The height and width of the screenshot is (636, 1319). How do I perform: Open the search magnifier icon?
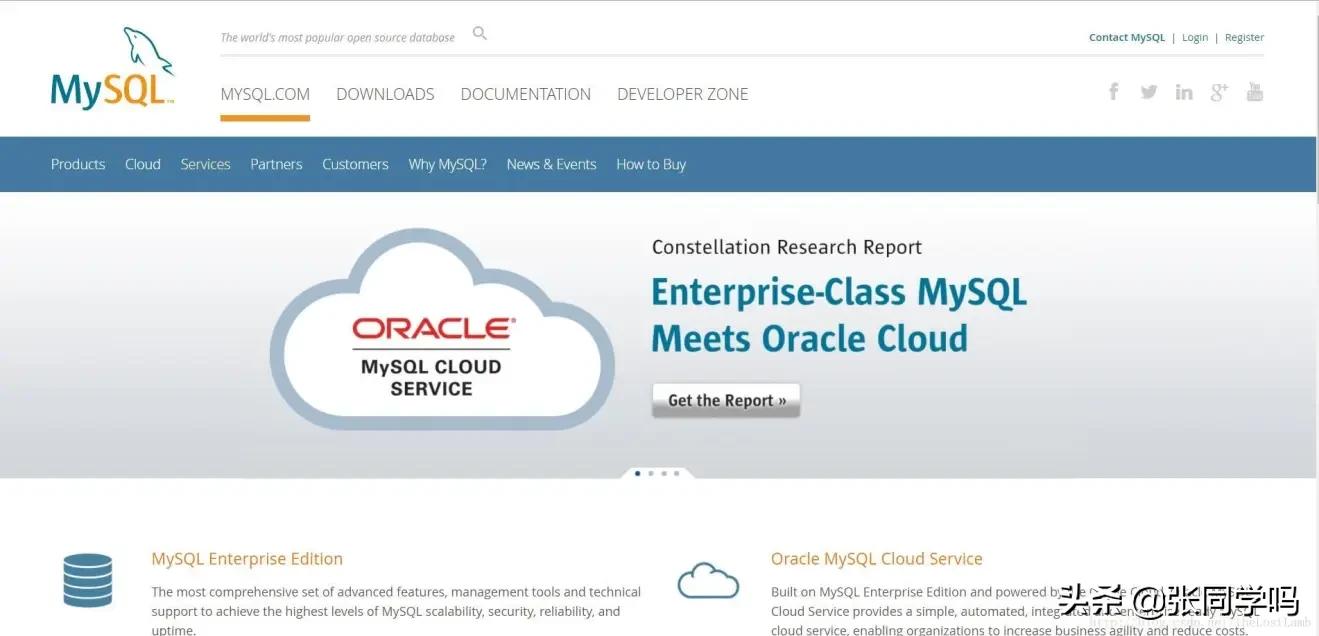(480, 33)
